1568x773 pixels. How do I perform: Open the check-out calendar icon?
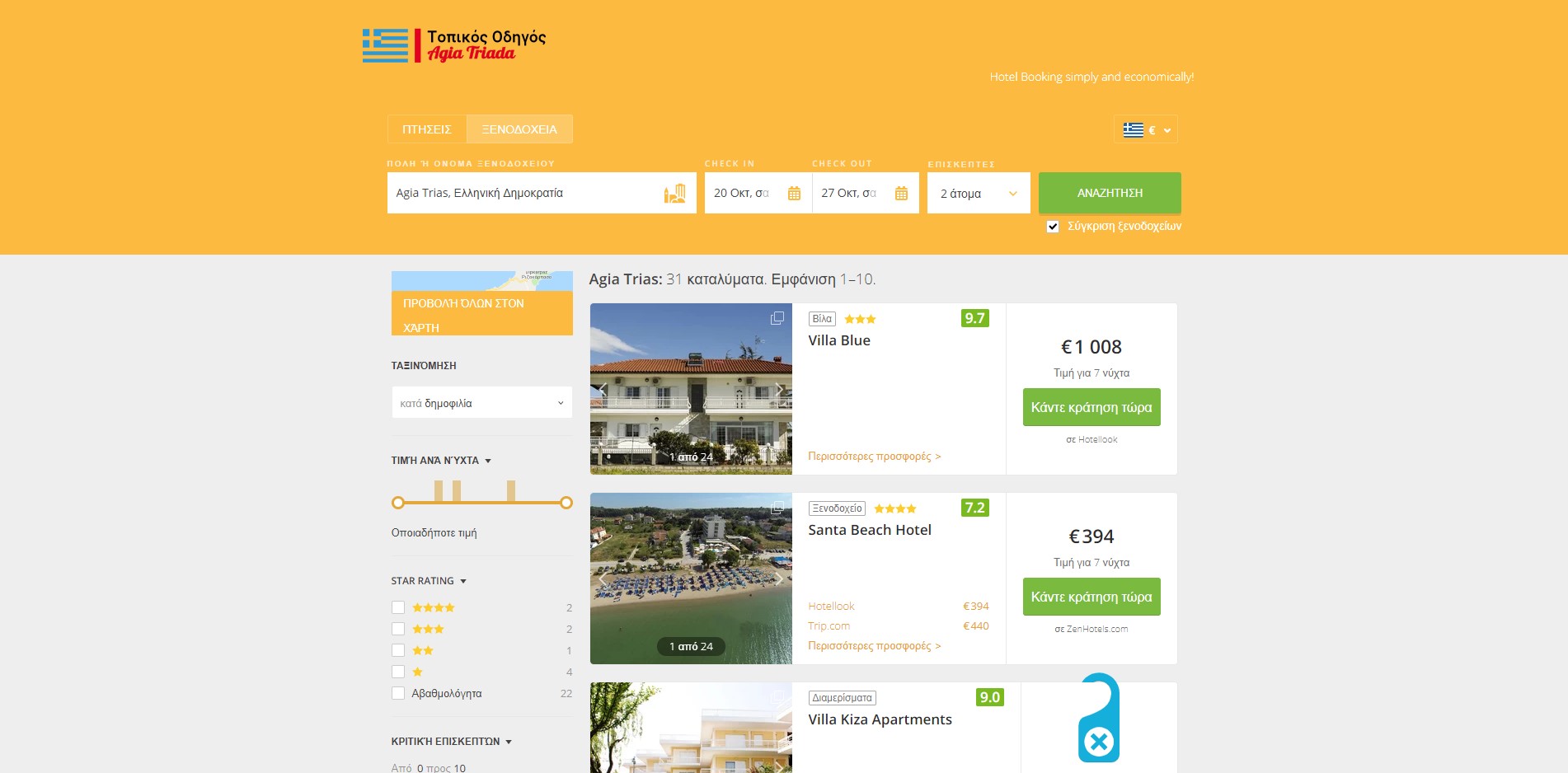point(901,194)
